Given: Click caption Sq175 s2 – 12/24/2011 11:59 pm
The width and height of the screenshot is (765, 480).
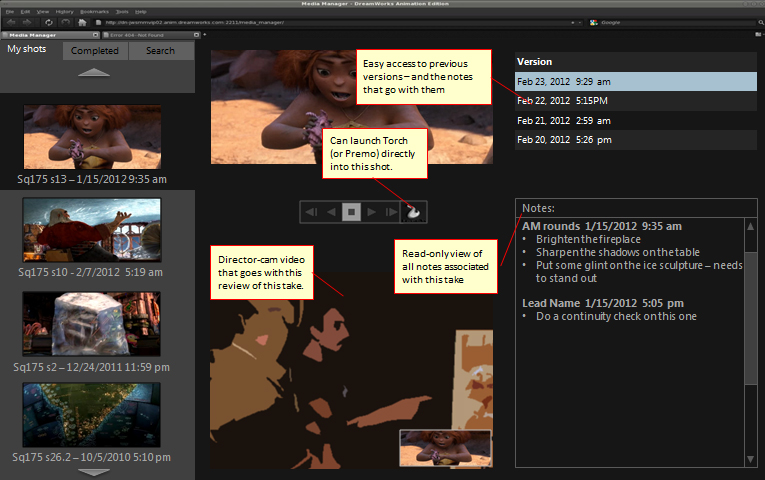Looking at the screenshot, I should point(91,367).
